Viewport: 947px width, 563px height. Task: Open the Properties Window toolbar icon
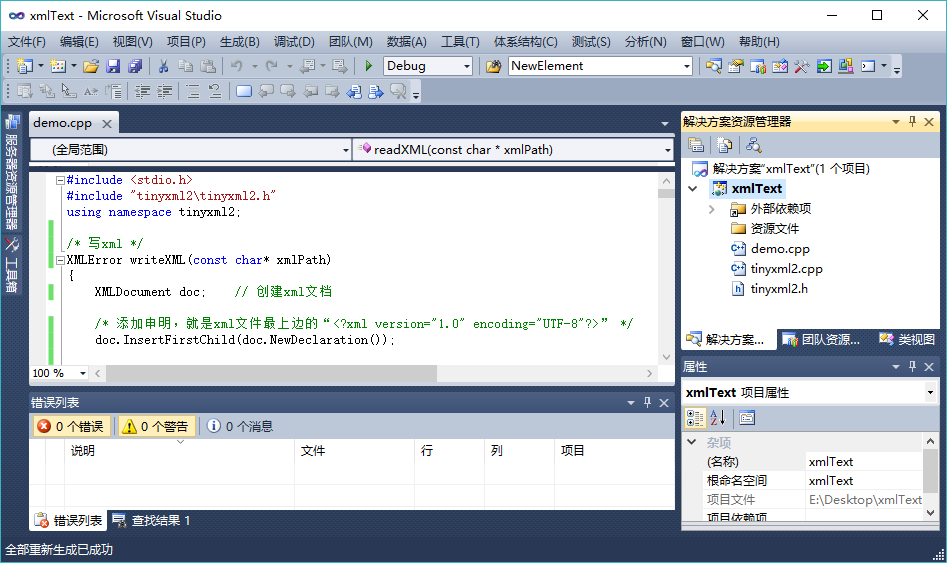coord(736,66)
